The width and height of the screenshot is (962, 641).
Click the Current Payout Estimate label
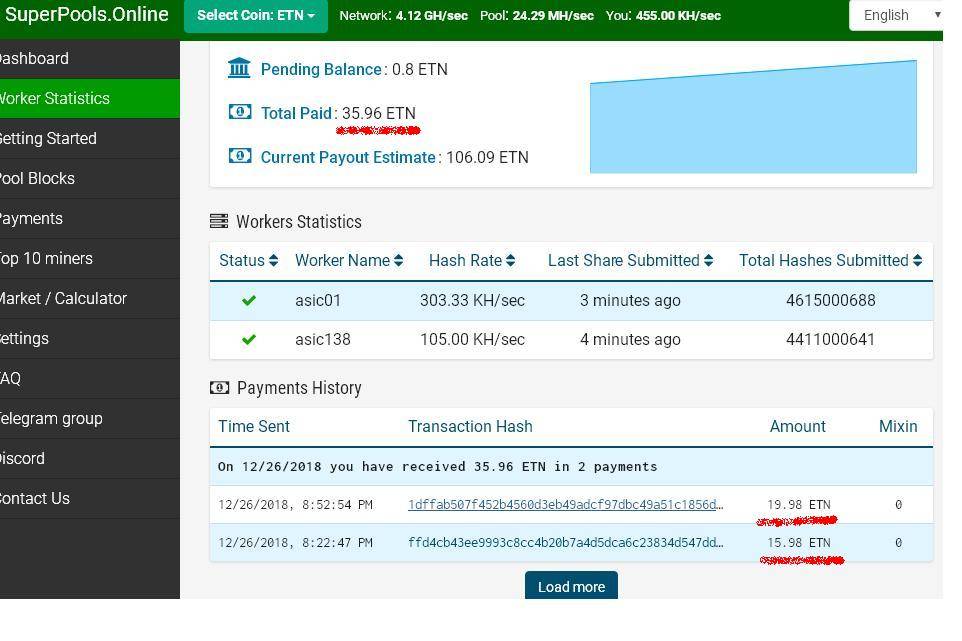pos(348,158)
